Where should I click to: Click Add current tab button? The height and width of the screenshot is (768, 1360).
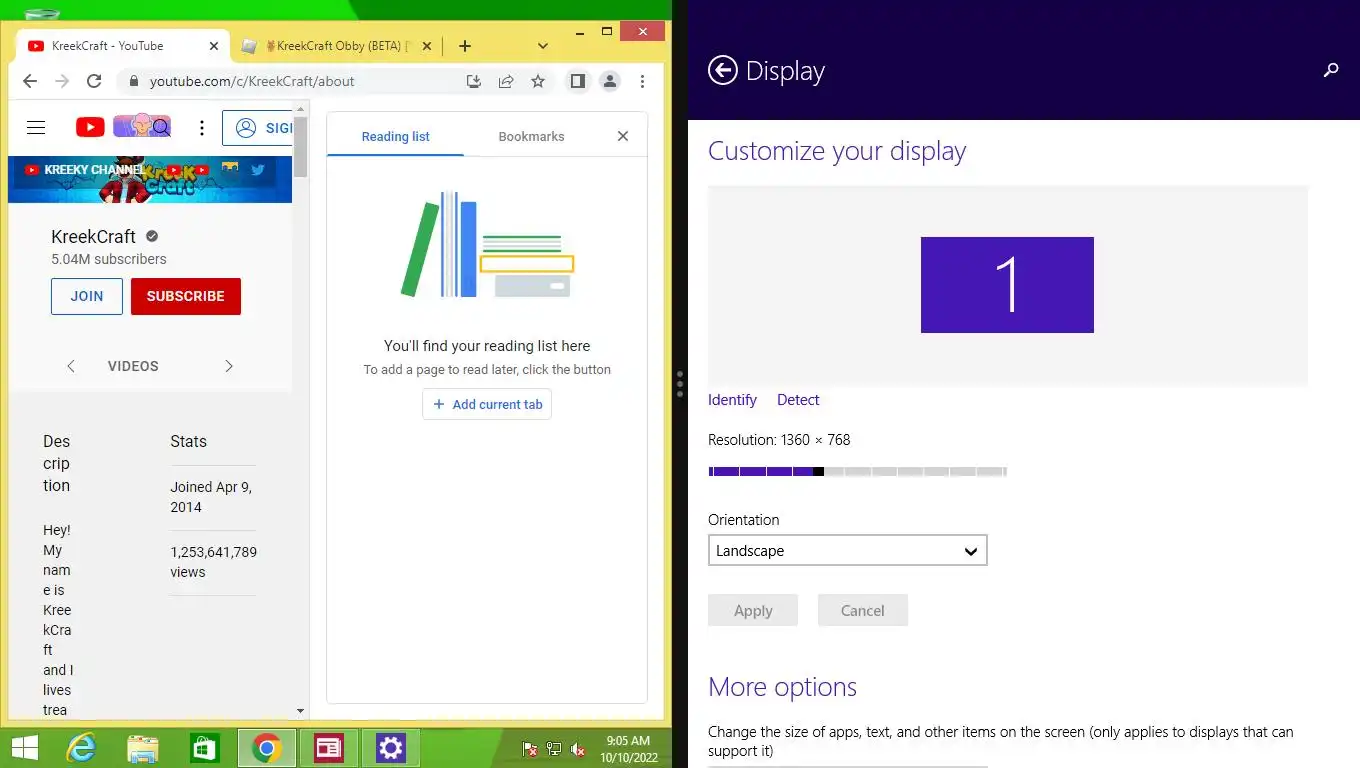pos(487,404)
